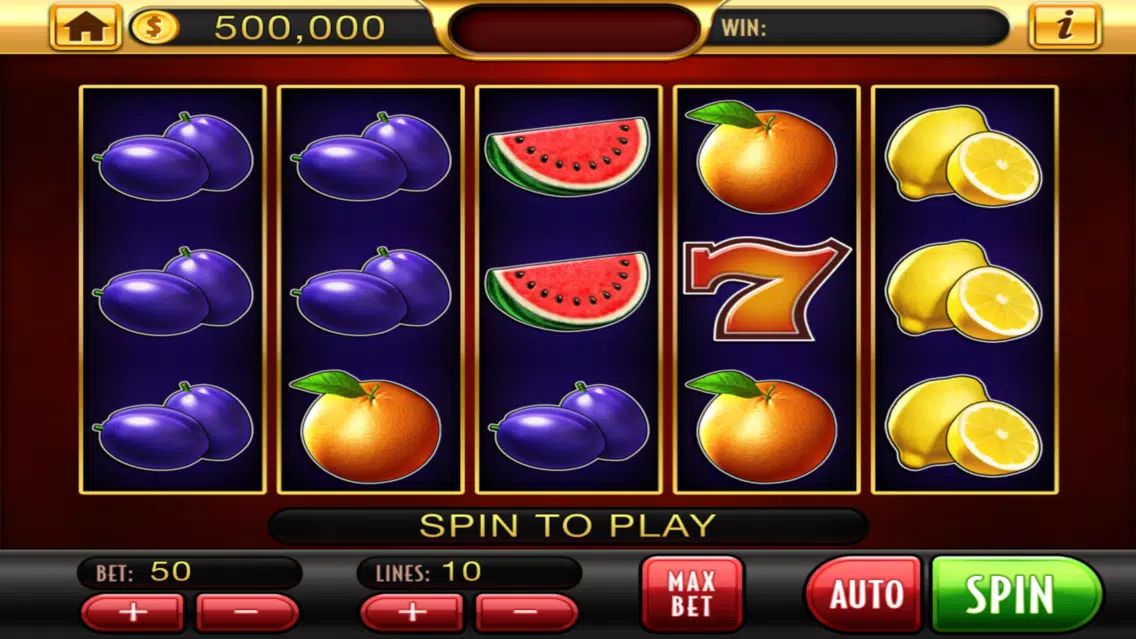This screenshot has width=1136, height=639.
Task: Tap the gold dollar coin icon
Action: [x=154, y=28]
